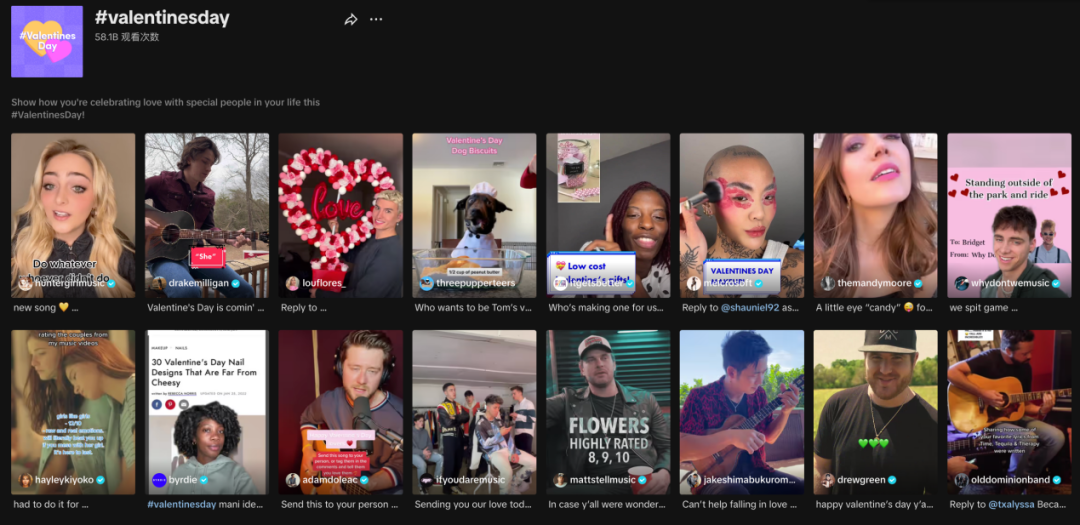Click drewgreen's profile avatar

(827, 480)
